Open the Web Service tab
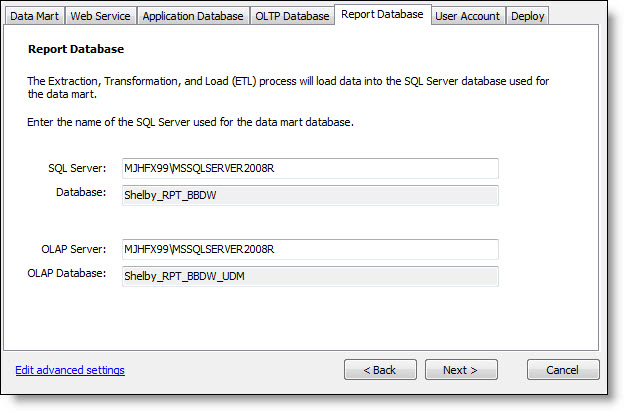The image size is (624, 411). click(101, 16)
